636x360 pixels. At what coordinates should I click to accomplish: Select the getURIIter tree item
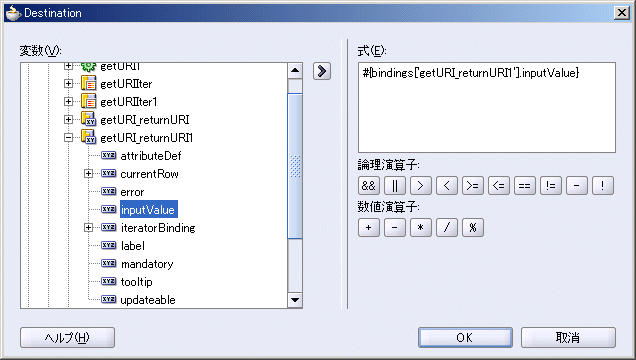pos(126,84)
